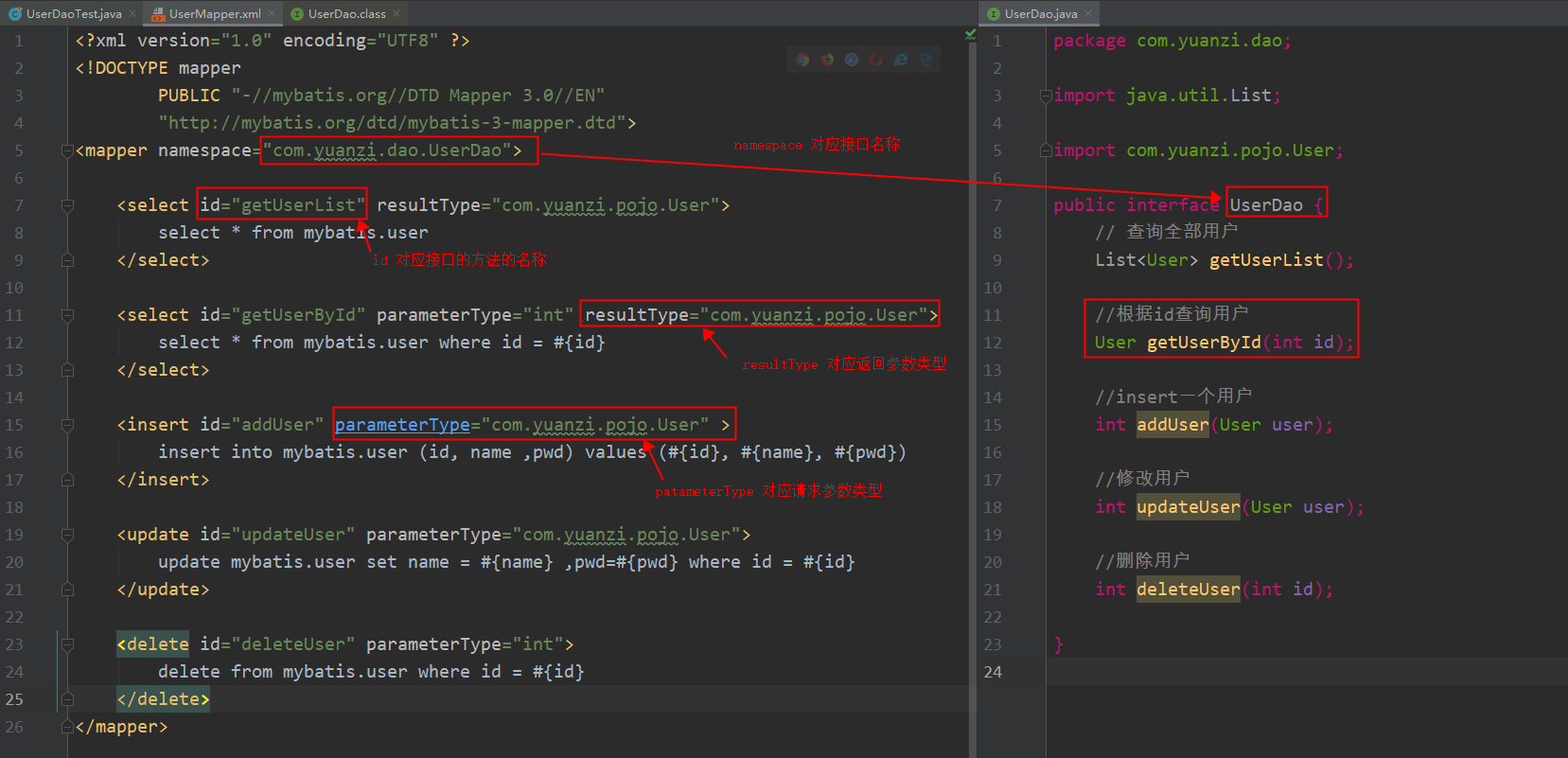1568x758 pixels.
Task: Collapse the mapper tag fold on line 5
Action: coord(67,150)
